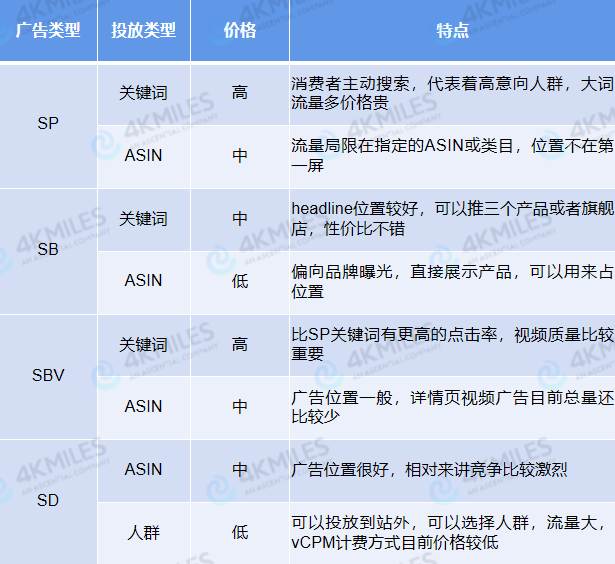This screenshot has height=564, width=615.
Task: Click price 低 for SB ASIN row
Action: point(240,281)
